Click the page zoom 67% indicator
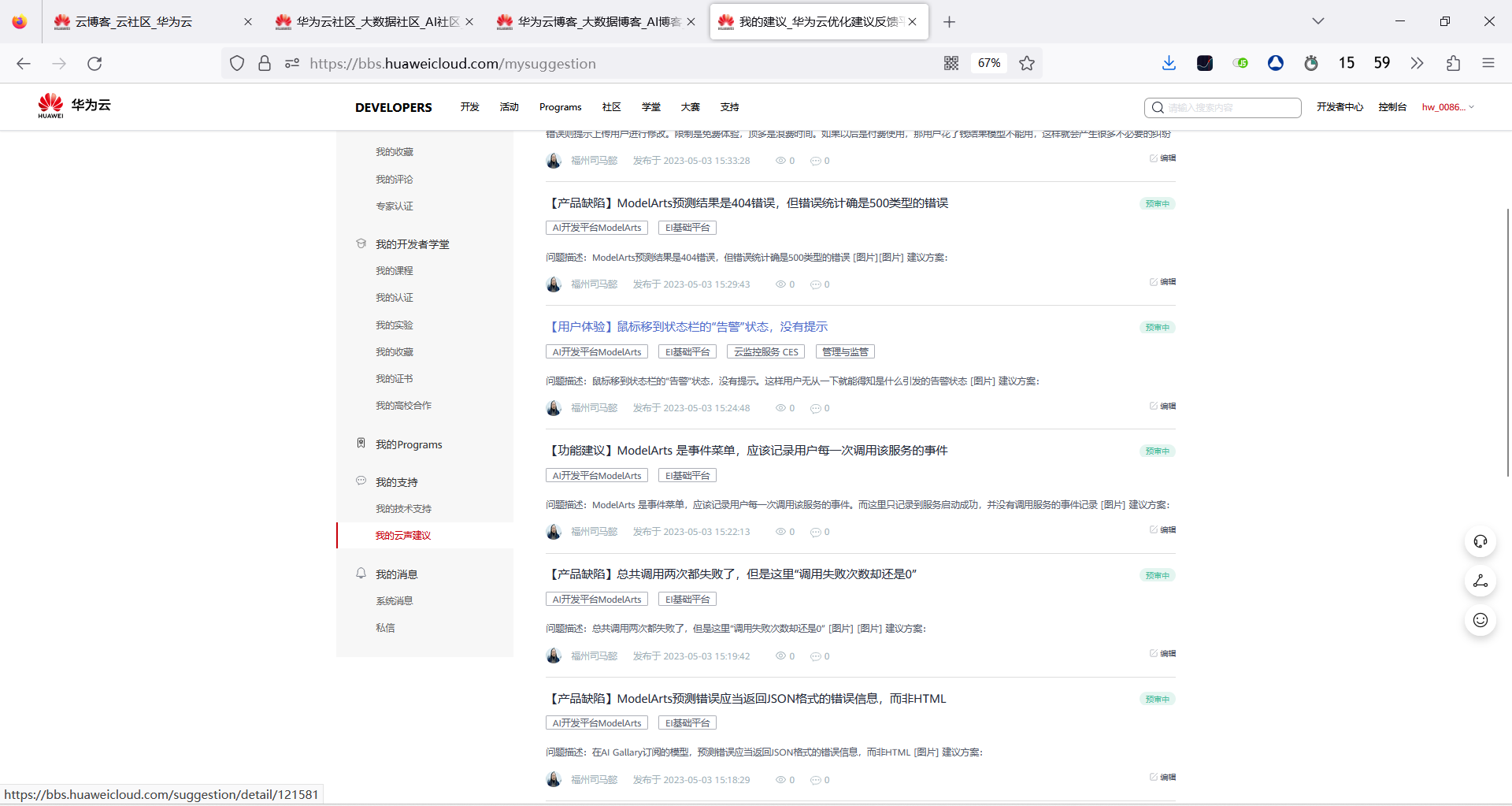 [989, 63]
